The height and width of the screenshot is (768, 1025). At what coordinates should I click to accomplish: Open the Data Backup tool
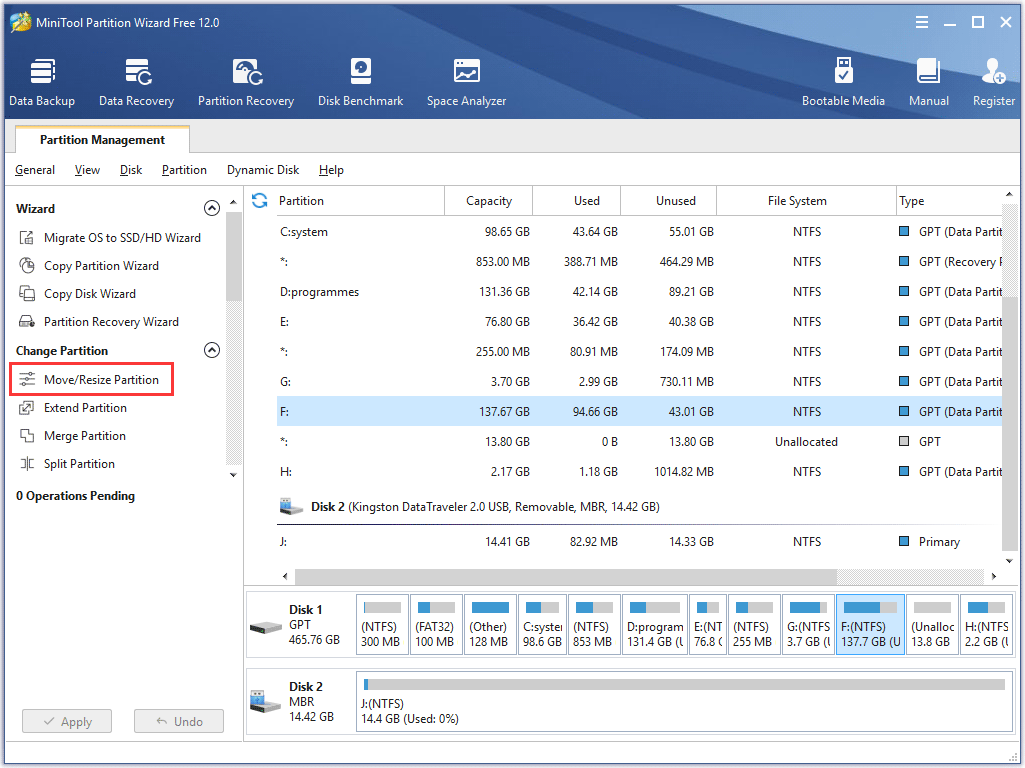[x=42, y=80]
